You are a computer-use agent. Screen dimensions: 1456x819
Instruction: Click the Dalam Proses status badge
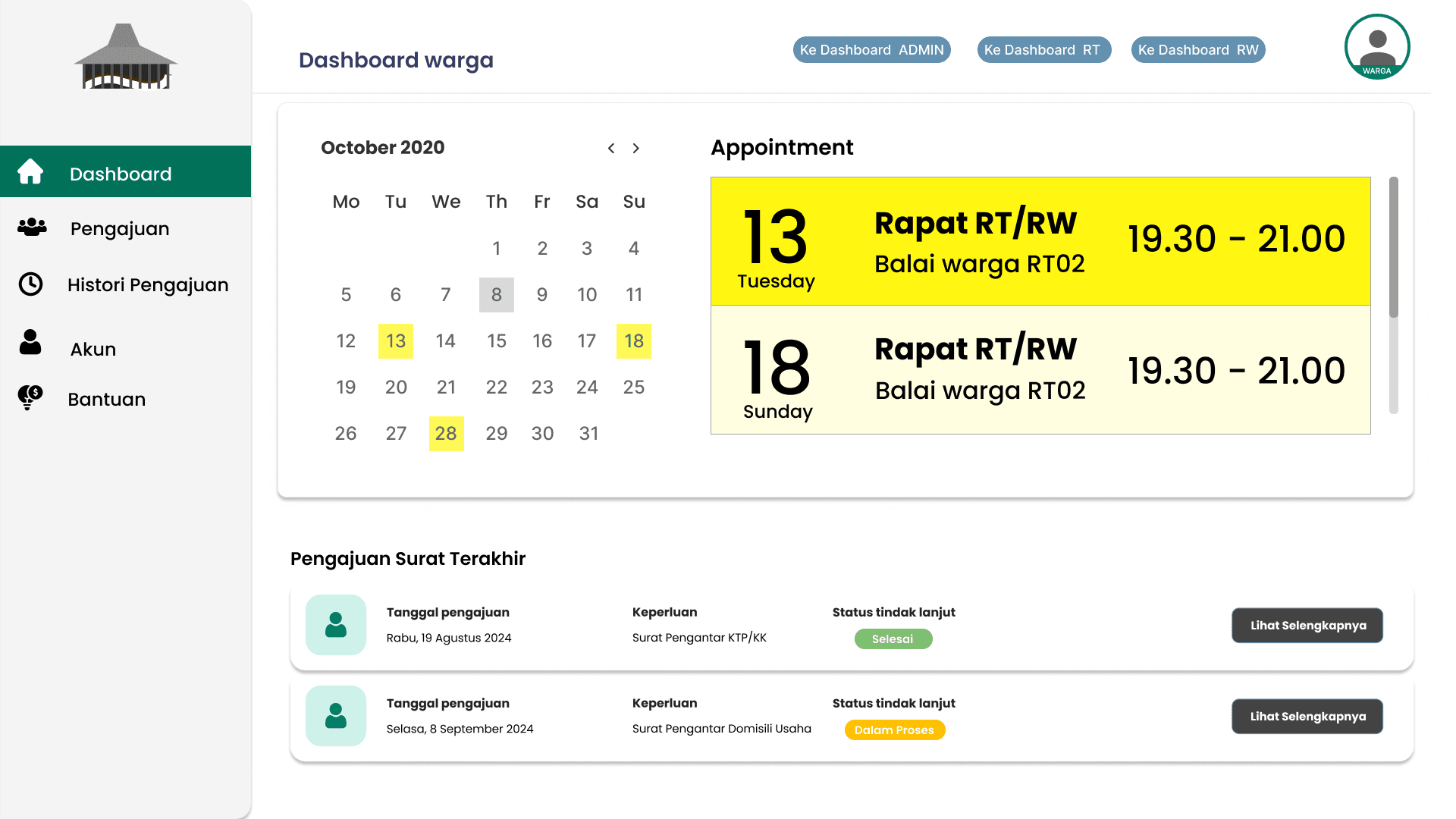click(x=894, y=730)
